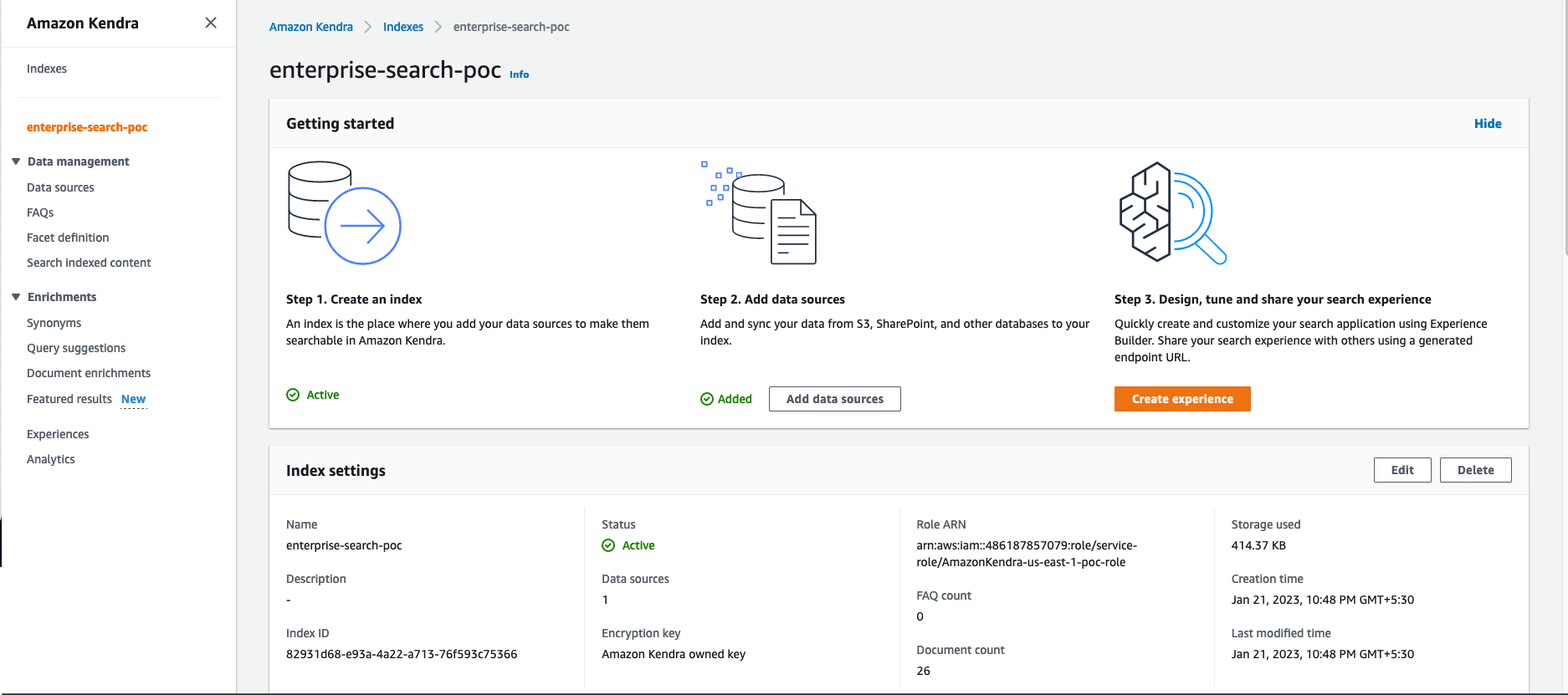Open Experiences in the sidebar
1568x695 pixels.
coord(58,434)
